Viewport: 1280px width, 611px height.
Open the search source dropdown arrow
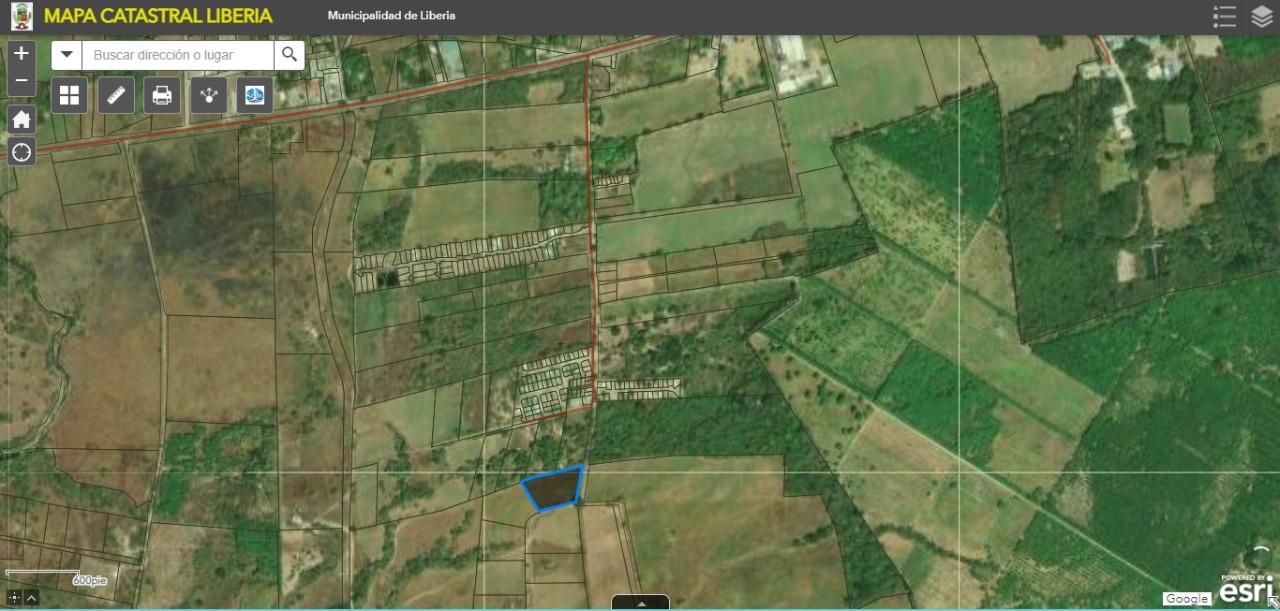tap(66, 55)
